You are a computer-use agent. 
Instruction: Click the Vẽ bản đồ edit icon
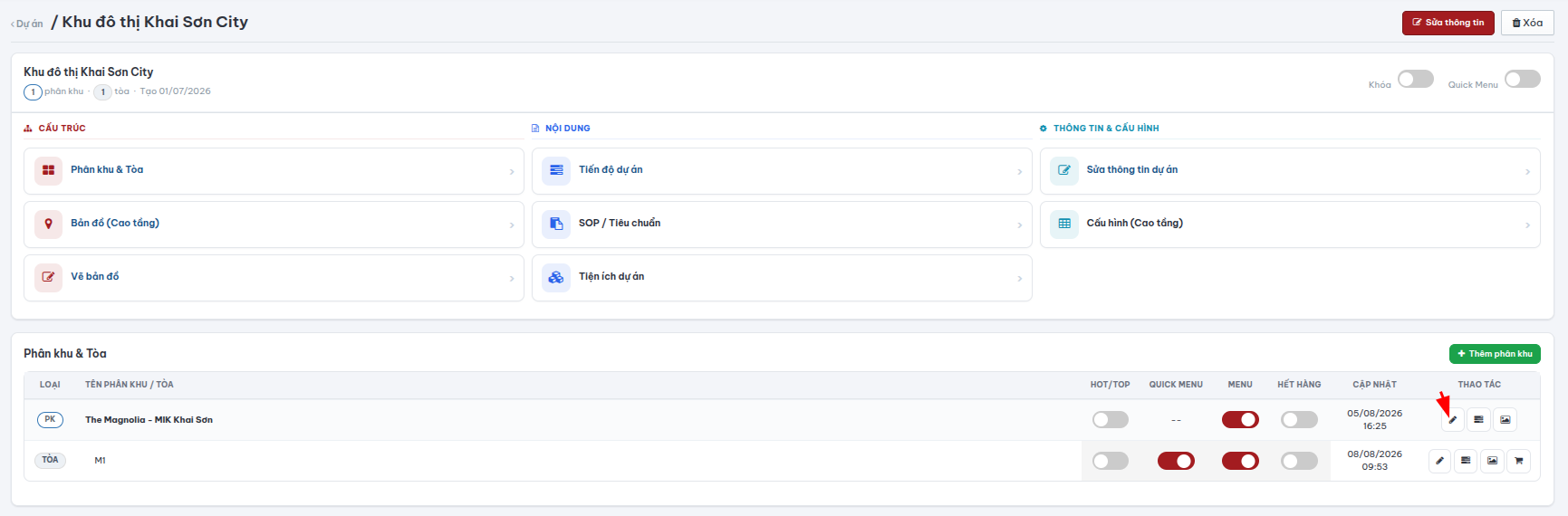coord(48,277)
